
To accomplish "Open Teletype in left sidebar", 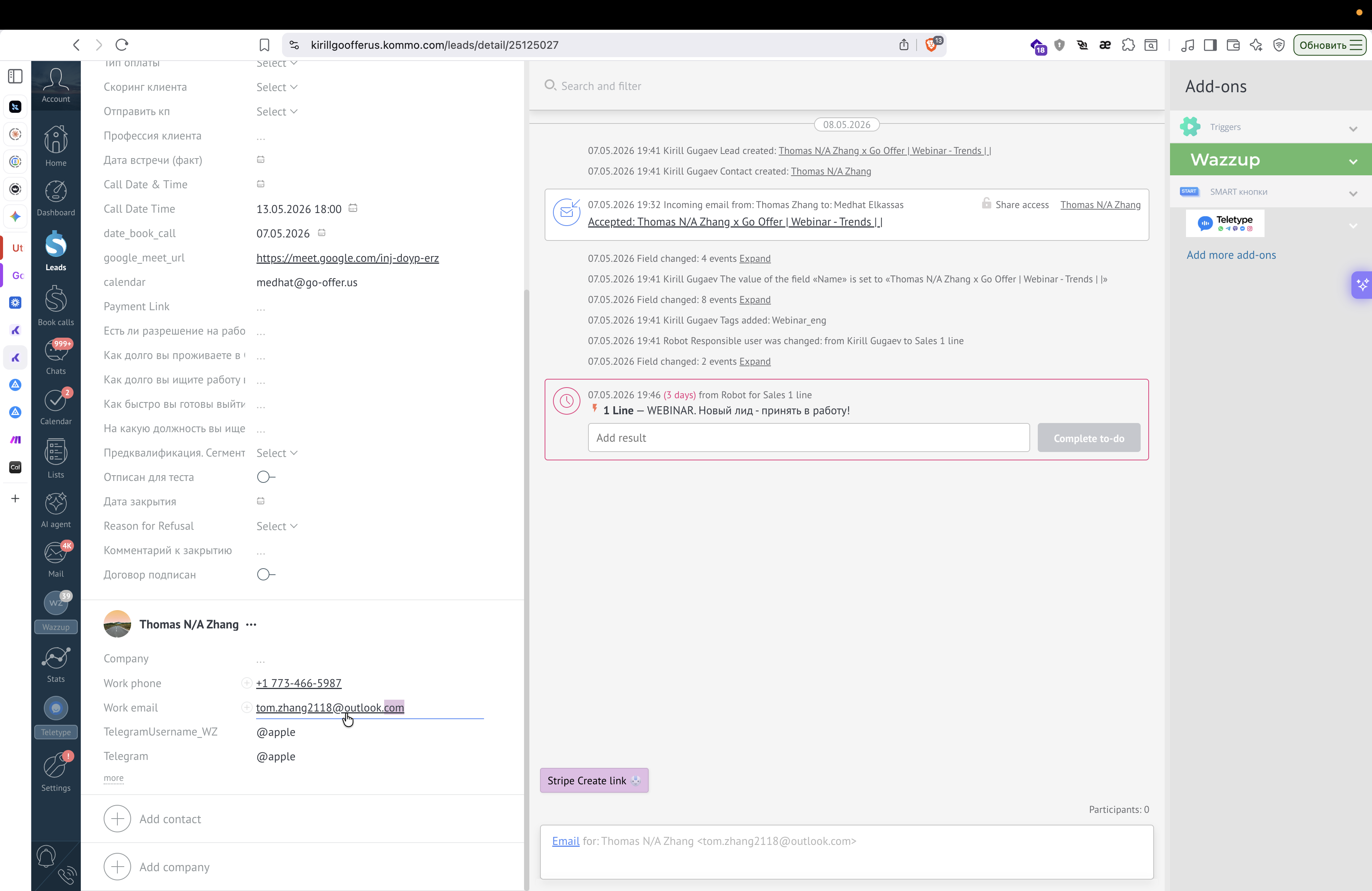I will tap(56, 717).
